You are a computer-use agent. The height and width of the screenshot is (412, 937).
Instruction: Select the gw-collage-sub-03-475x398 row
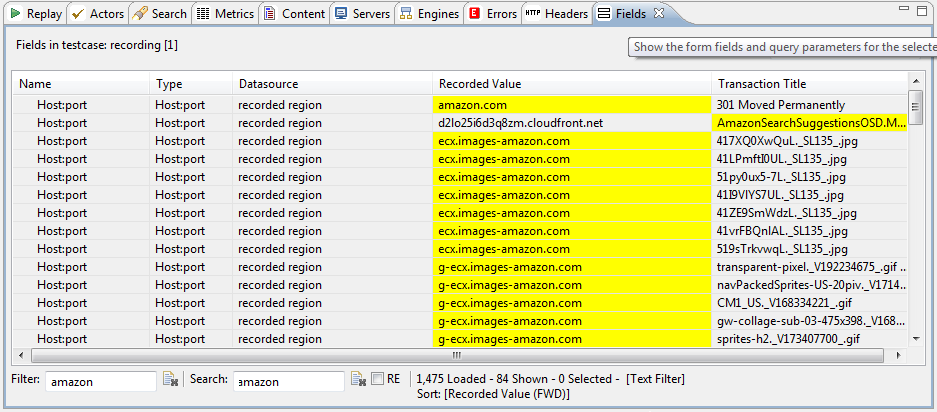pos(460,321)
